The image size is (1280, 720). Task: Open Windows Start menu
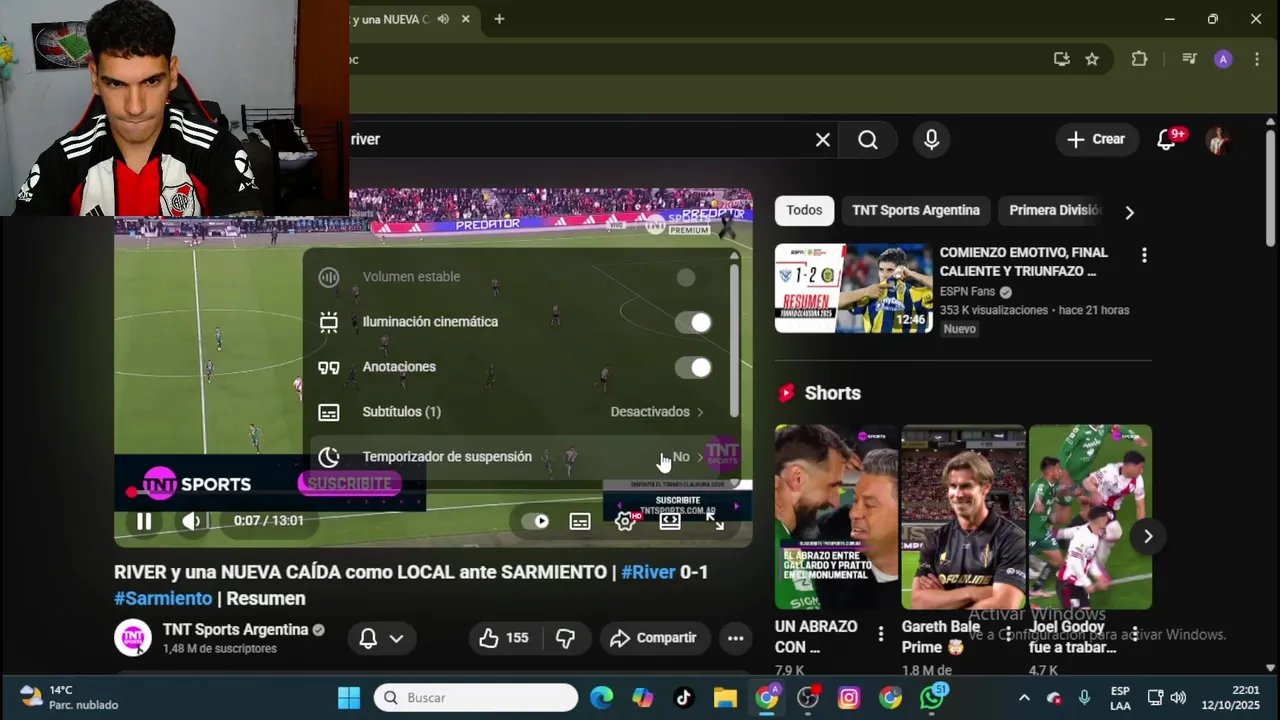[x=349, y=698]
